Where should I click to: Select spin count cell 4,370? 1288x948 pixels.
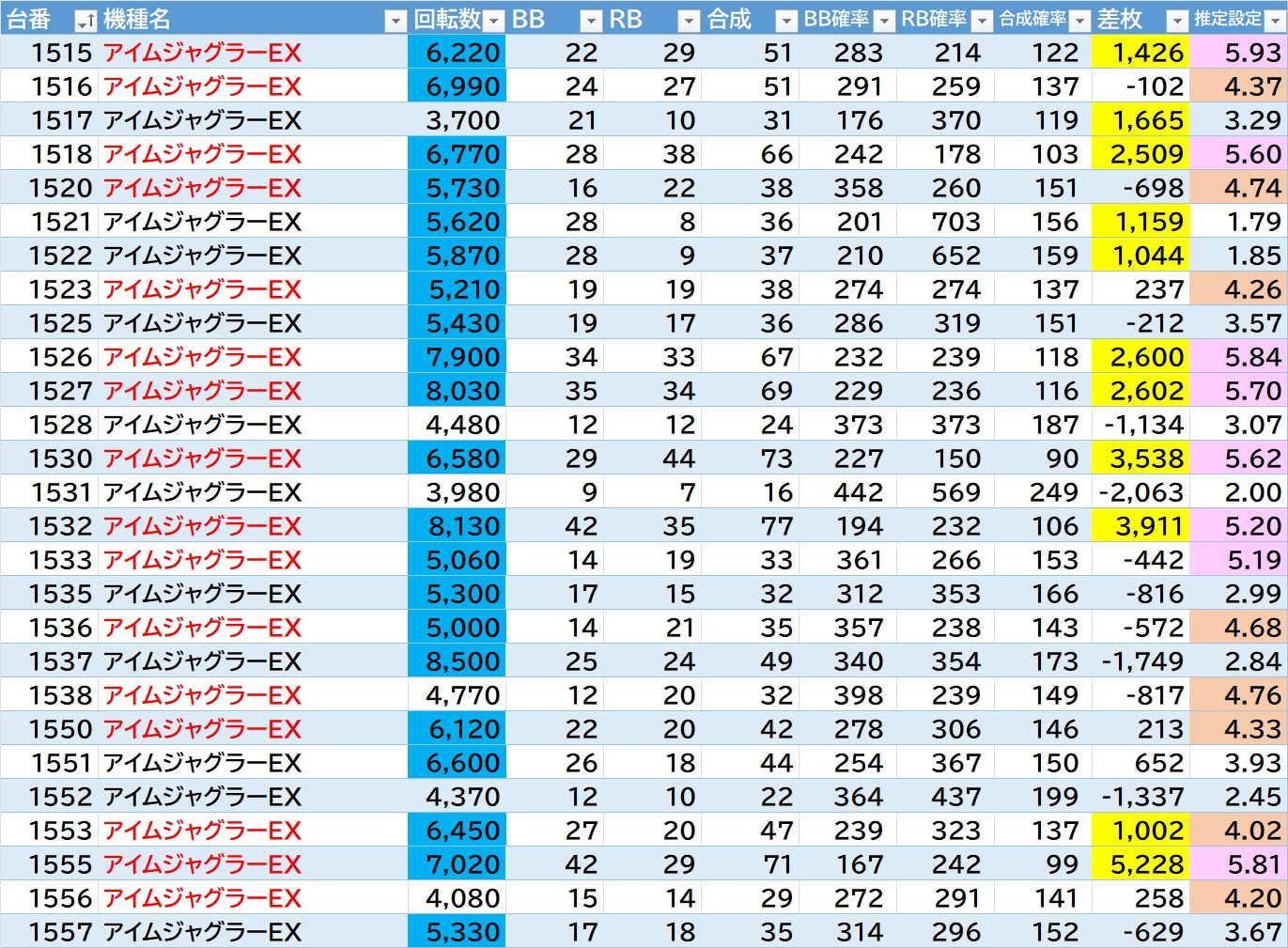point(457,797)
